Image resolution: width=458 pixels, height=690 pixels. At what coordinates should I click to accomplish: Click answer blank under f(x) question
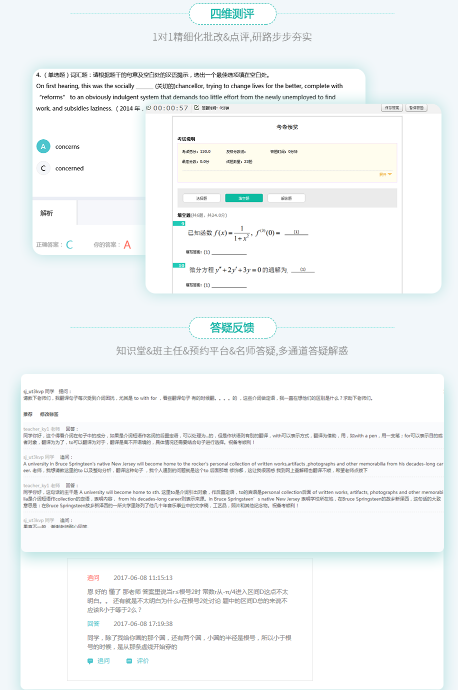[229, 252]
